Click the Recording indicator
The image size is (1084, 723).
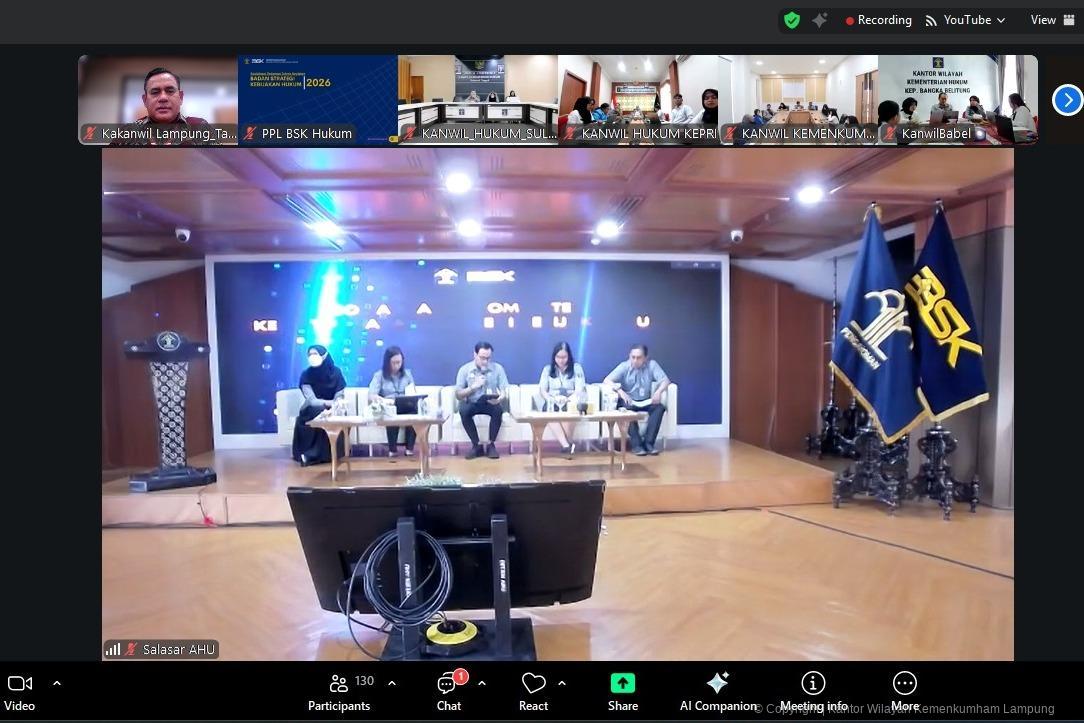[878, 20]
